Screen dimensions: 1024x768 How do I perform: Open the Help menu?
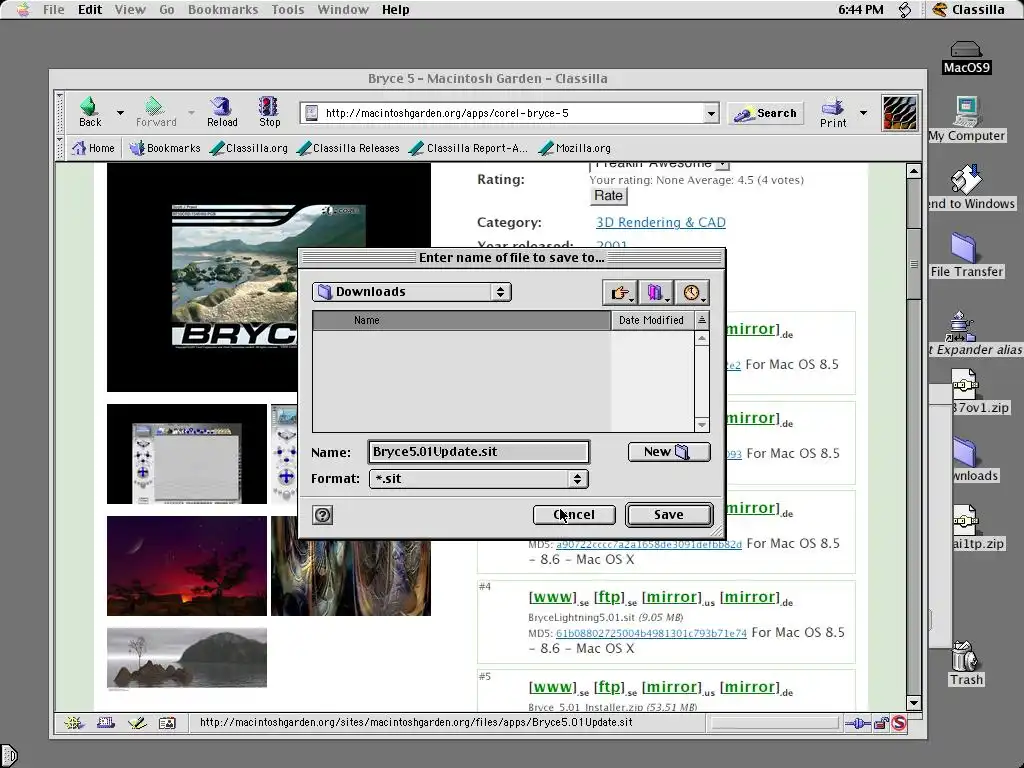(396, 10)
